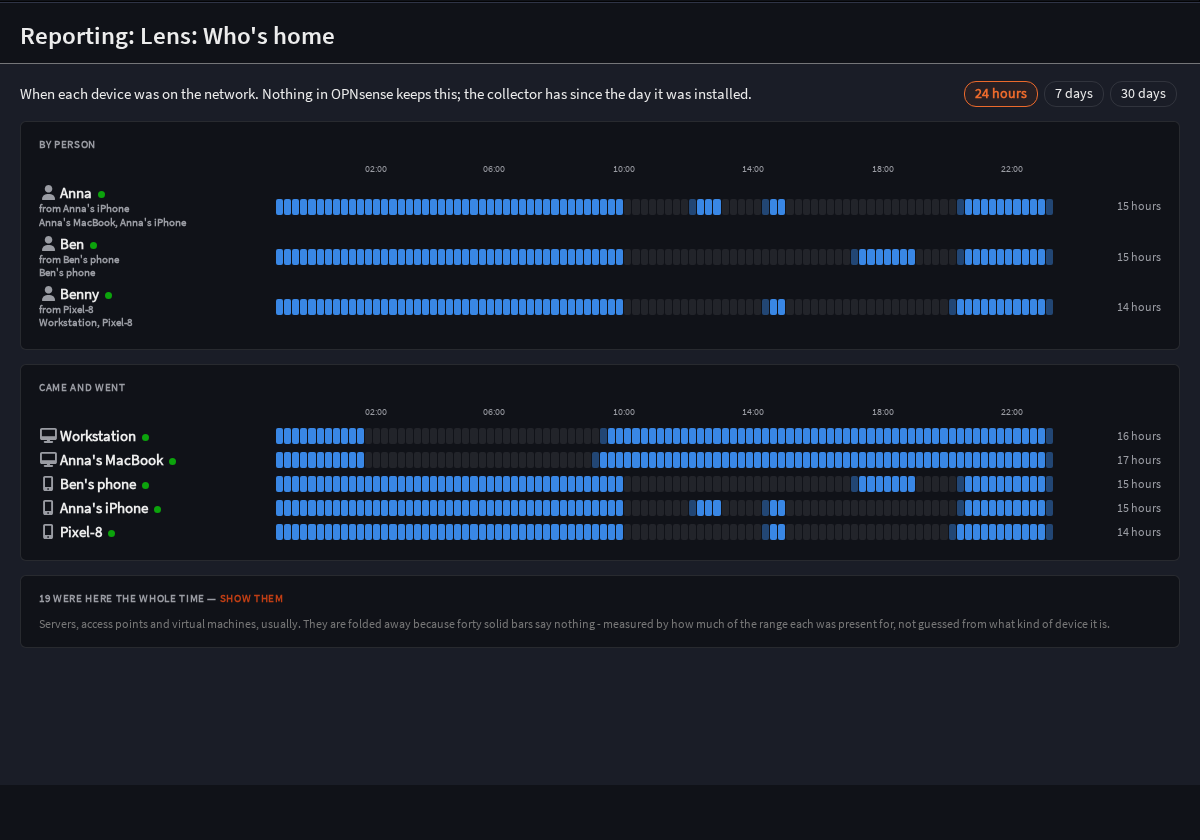Click the Workstation desktop monitor icon
1200x840 pixels.
click(48, 436)
